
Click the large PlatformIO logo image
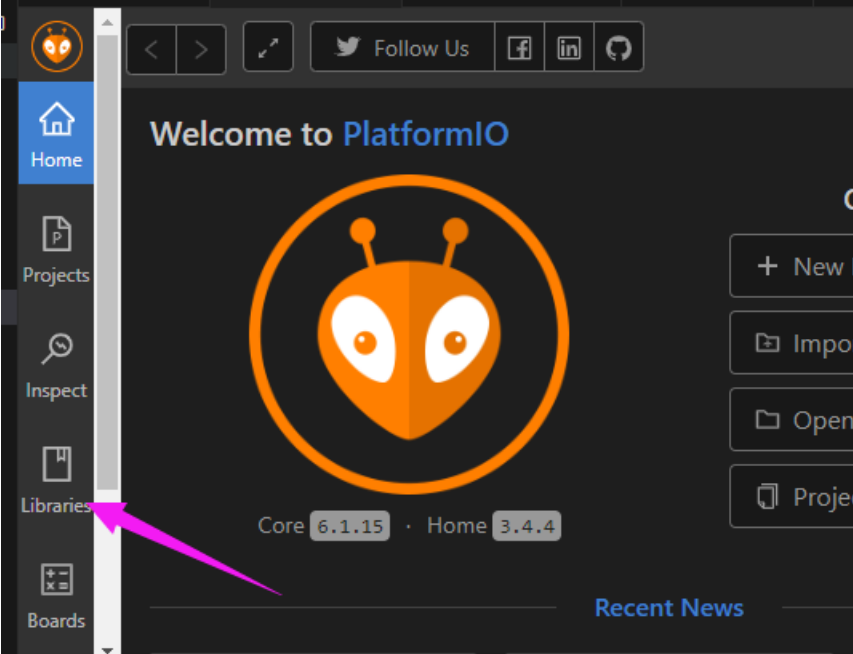(x=409, y=334)
